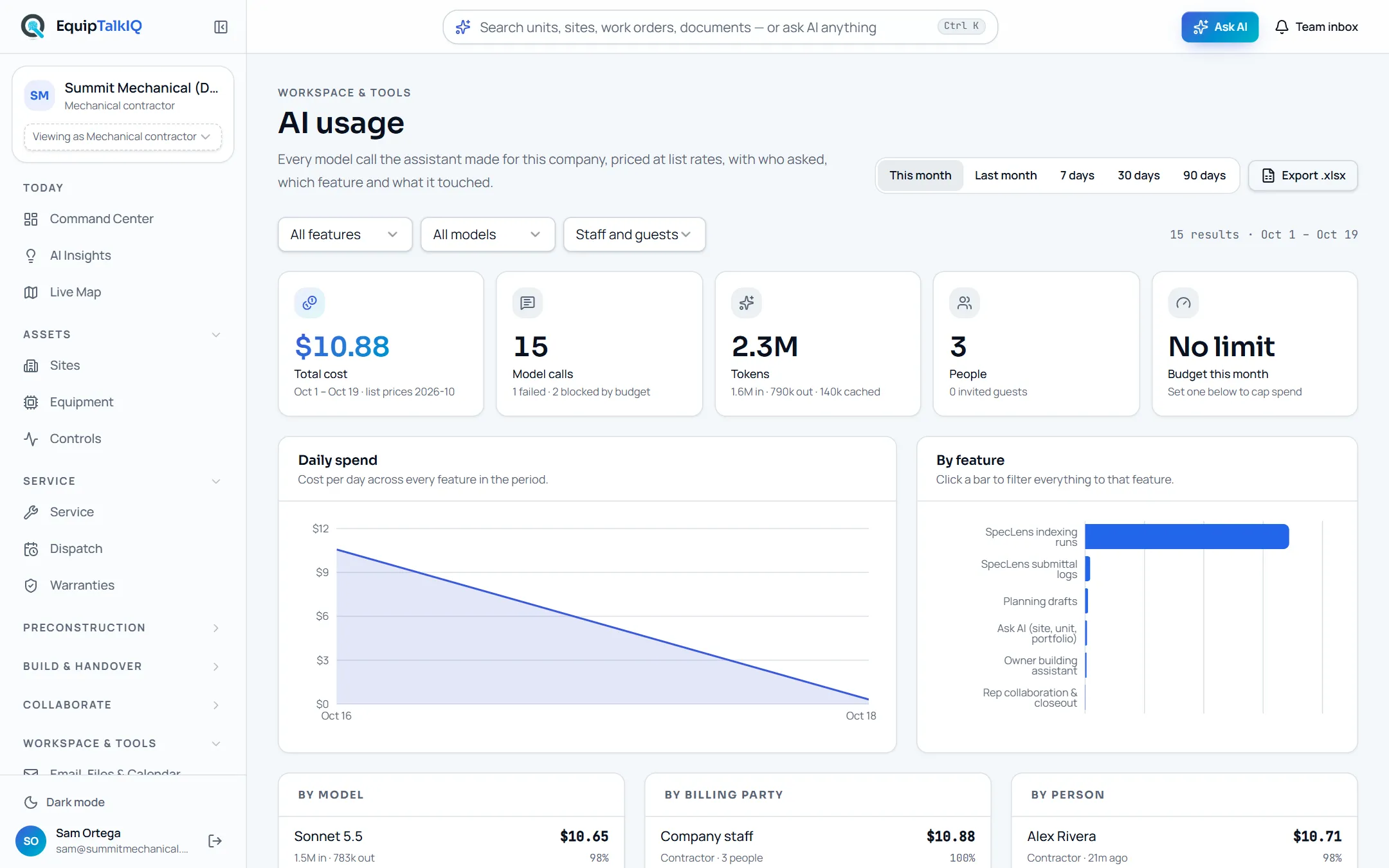This screenshot has width=1389, height=868.
Task: Go to AI Insights page
Action: 122,256
